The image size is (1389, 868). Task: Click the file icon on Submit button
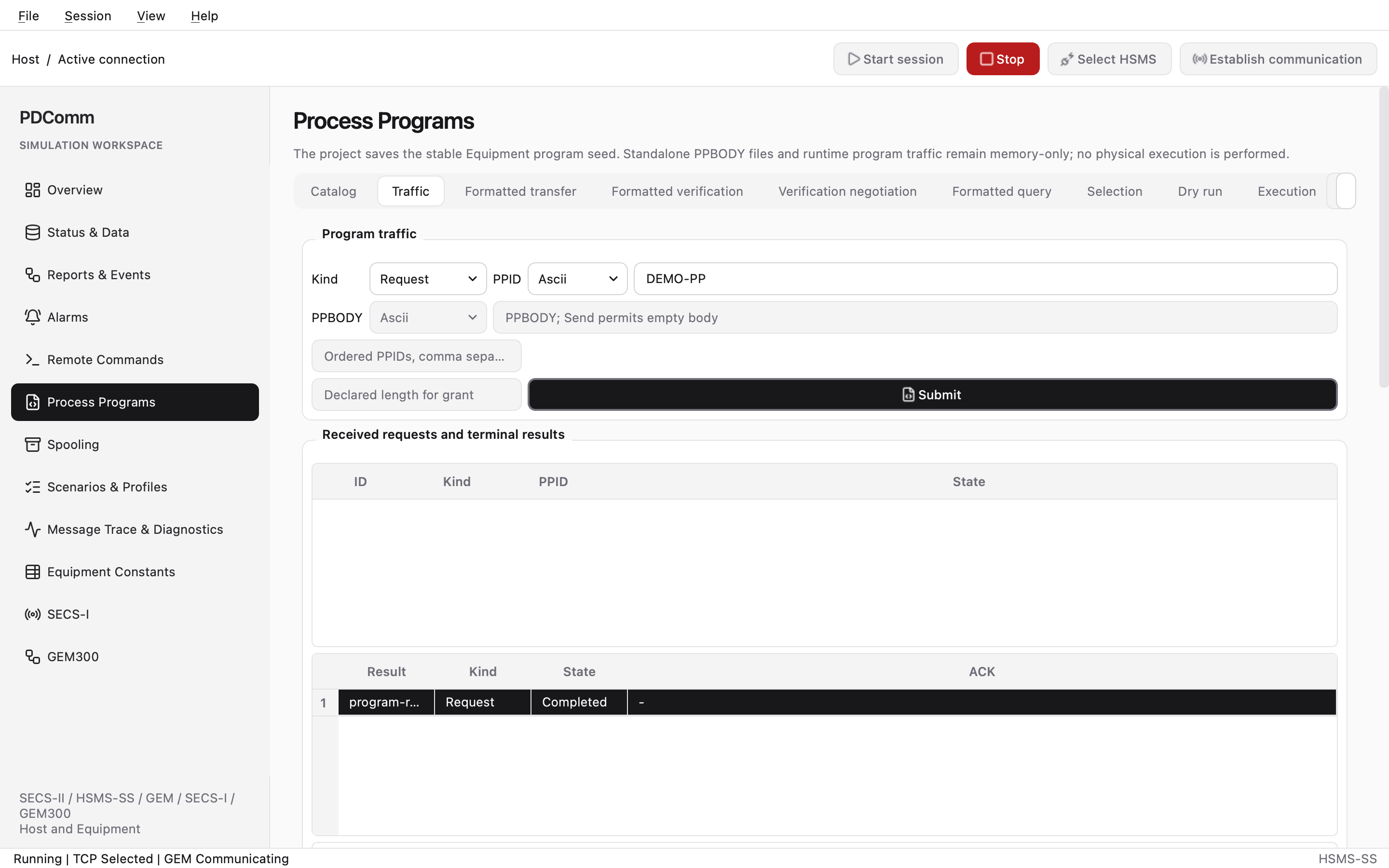908,395
